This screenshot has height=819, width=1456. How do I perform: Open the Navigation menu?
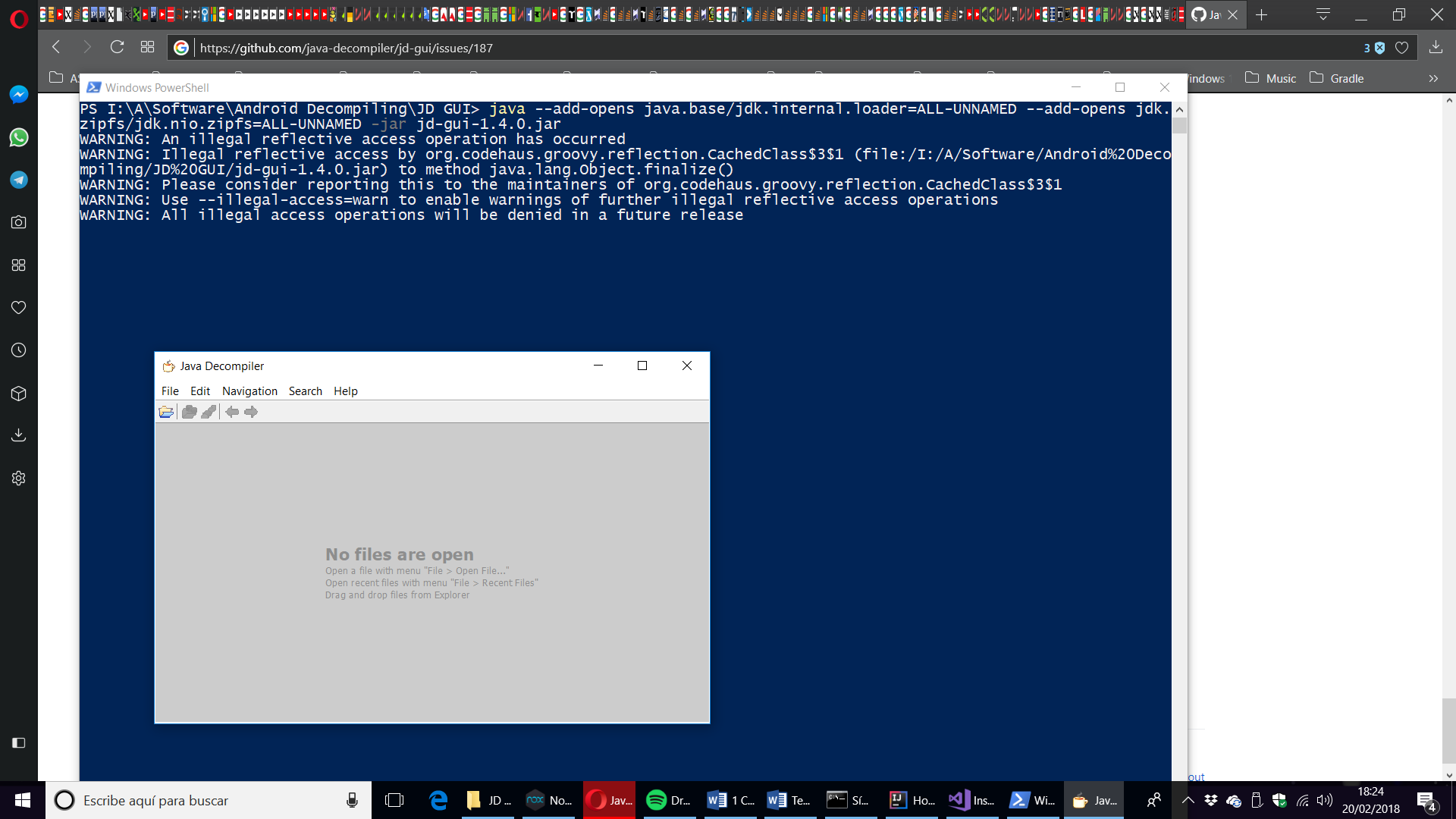point(249,391)
